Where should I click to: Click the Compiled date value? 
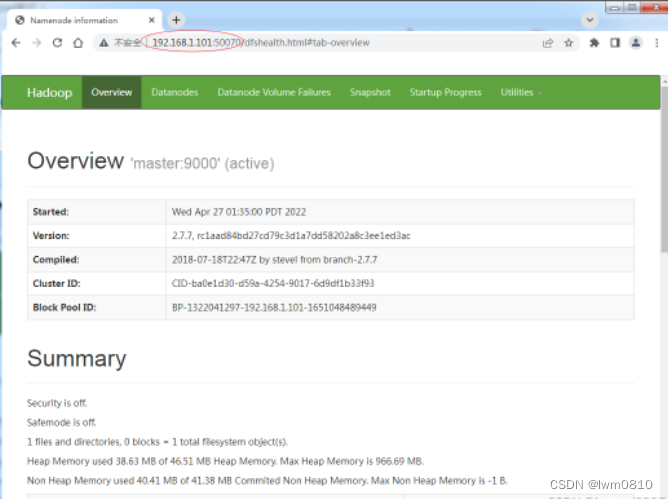tap(274, 260)
